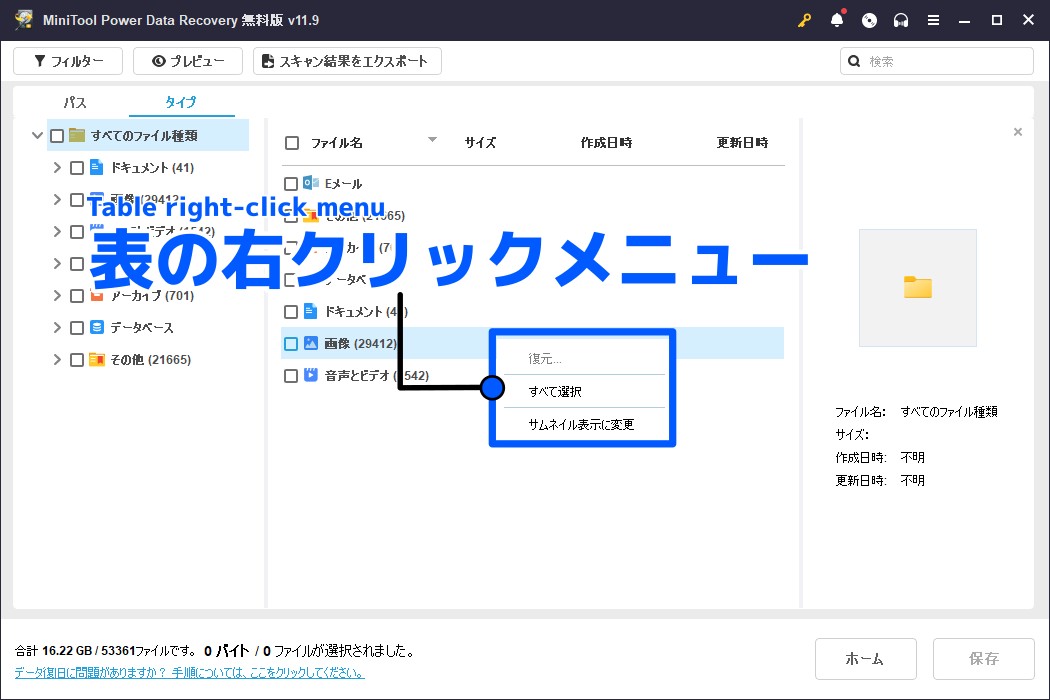Open the プレビュー tool
Screen dimensions: 1050x700
187,61
